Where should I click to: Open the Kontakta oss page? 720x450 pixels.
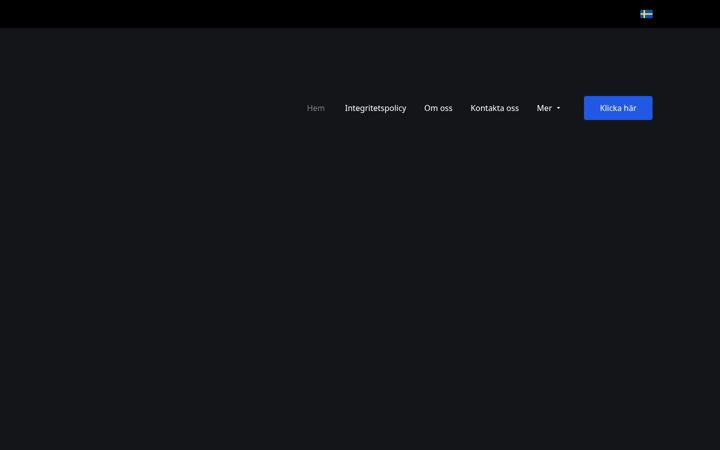(x=494, y=108)
